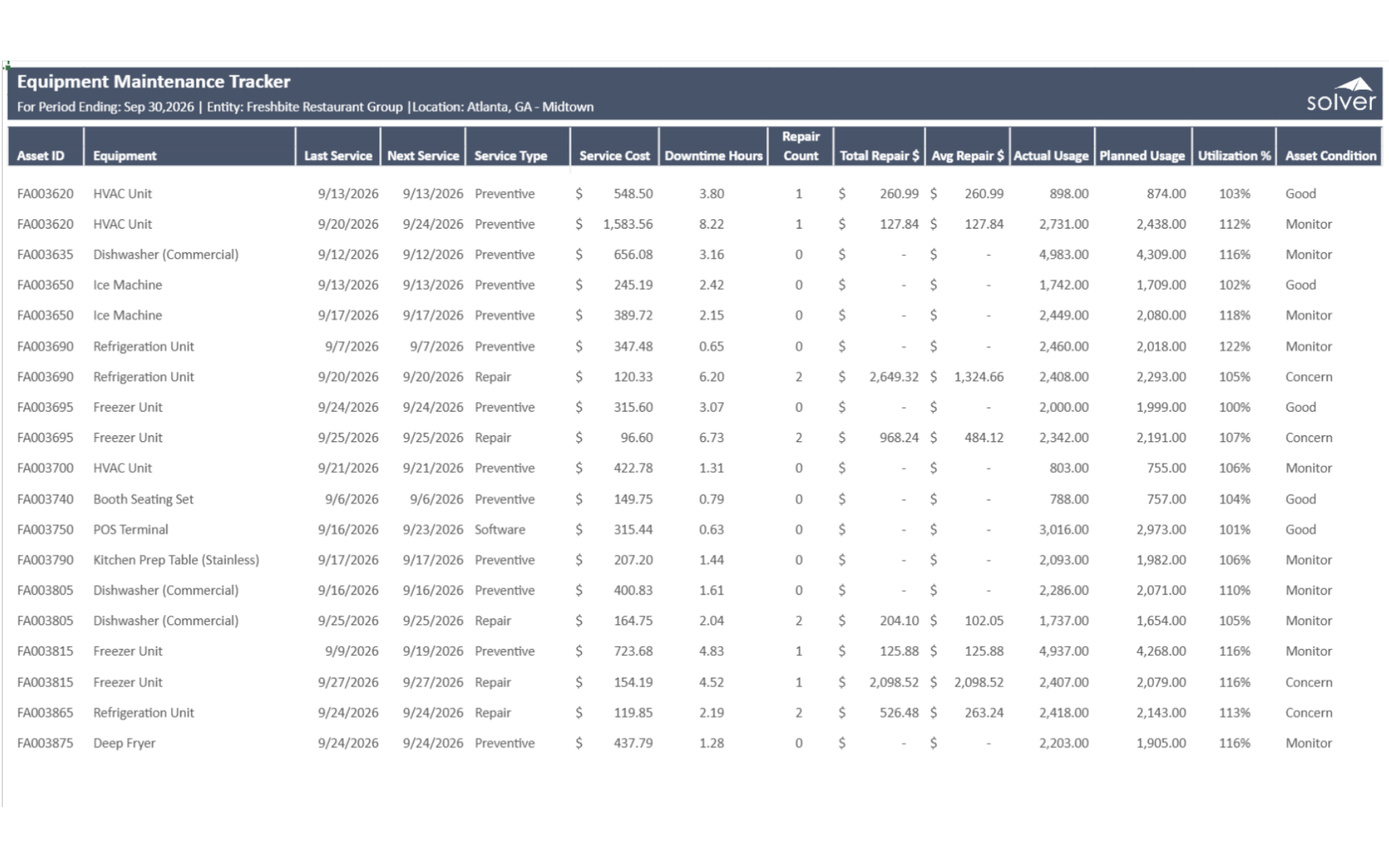
Task: Select the 2,649.32 total repair cell
Action: (894, 377)
